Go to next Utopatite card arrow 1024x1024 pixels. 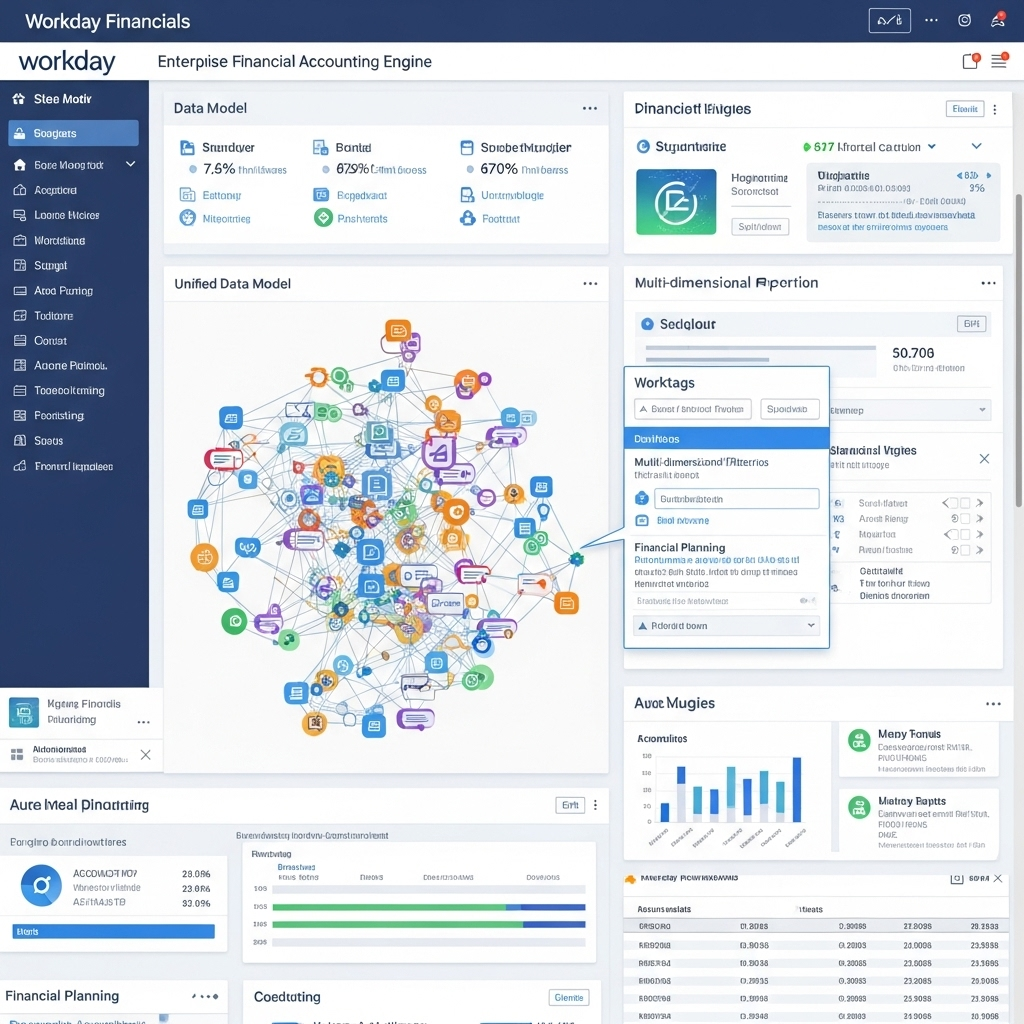989,175
